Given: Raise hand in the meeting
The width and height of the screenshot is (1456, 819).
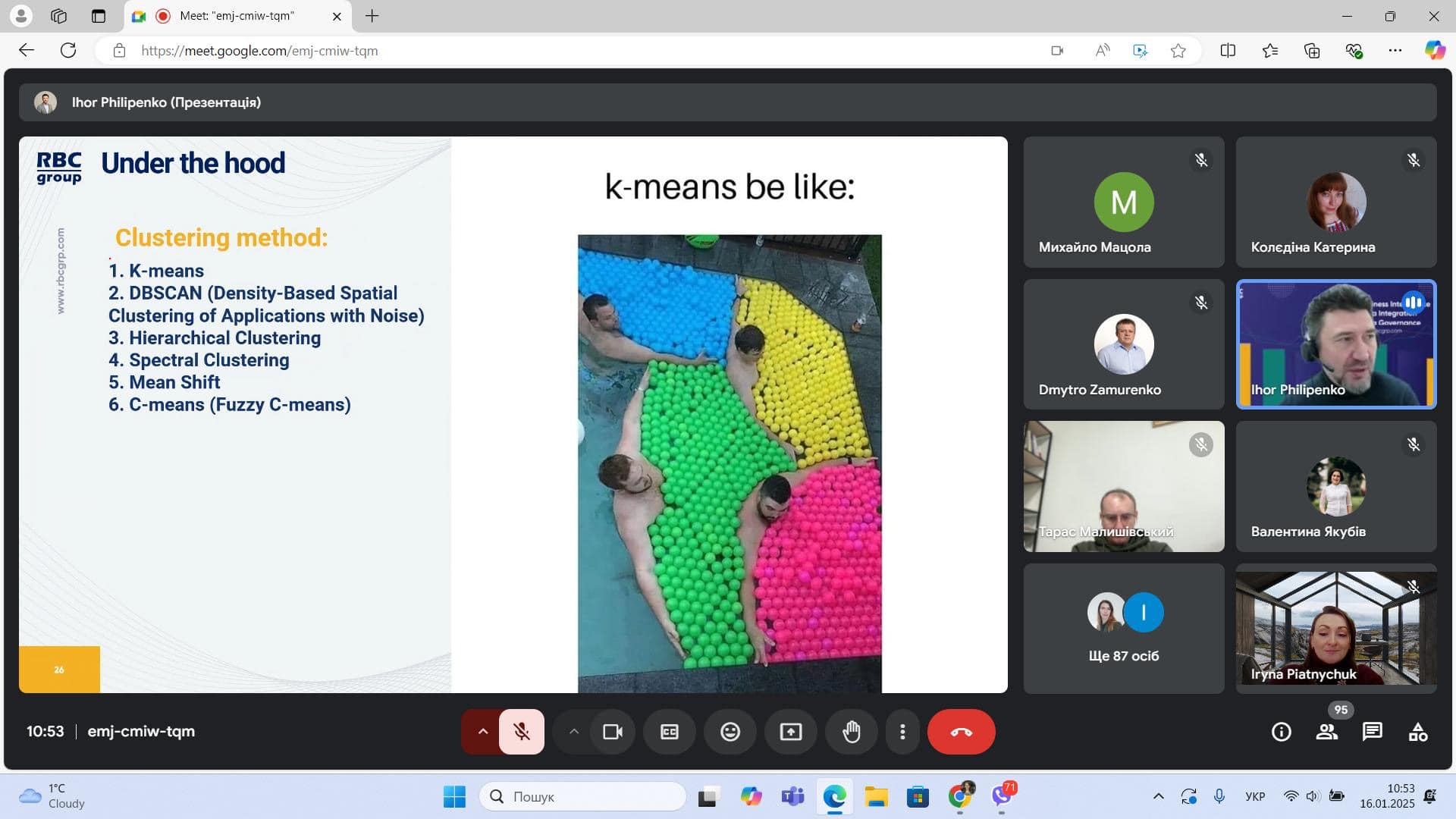Looking at the screenshot, I should pyautogui.click(x=852, y=732).
